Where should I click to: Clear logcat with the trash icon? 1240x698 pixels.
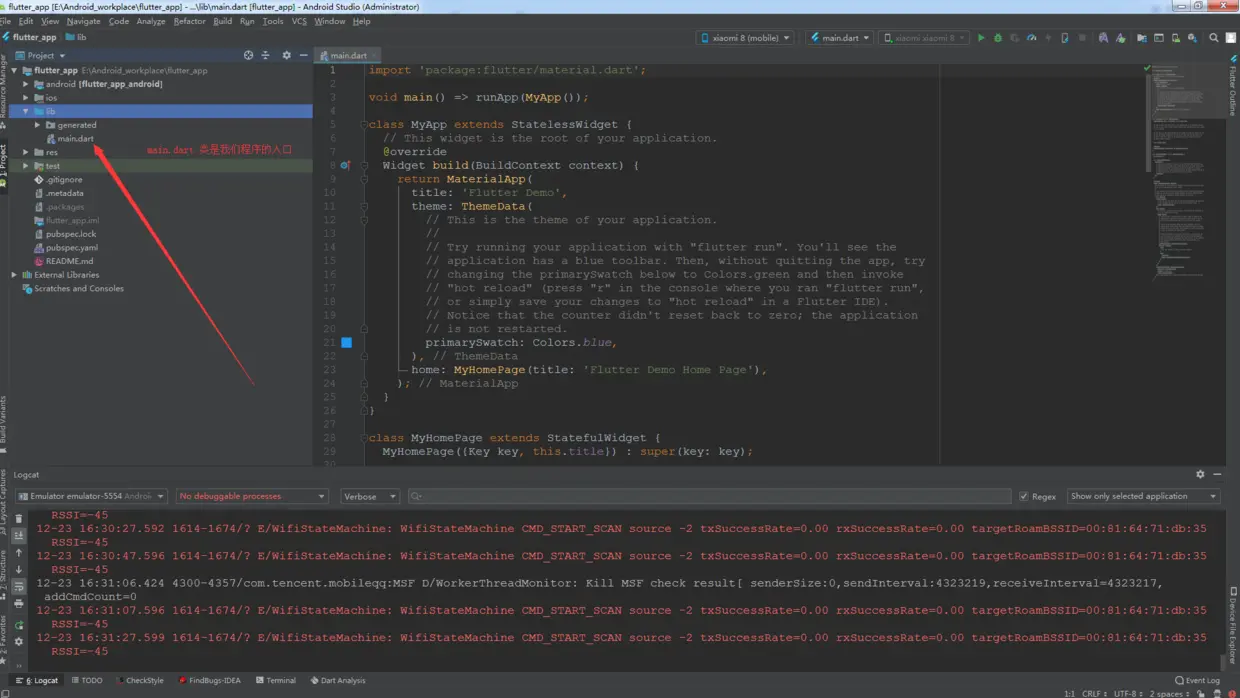point(19,519)
